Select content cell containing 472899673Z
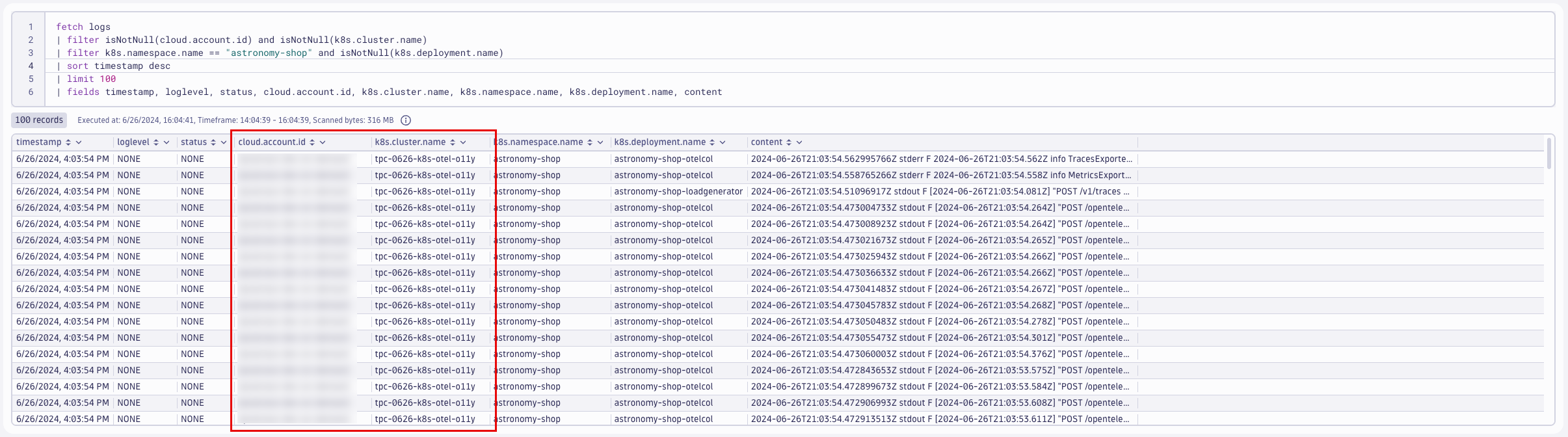Image resolution: width=1568 pixels, height=437 pixels. point(942,386)
